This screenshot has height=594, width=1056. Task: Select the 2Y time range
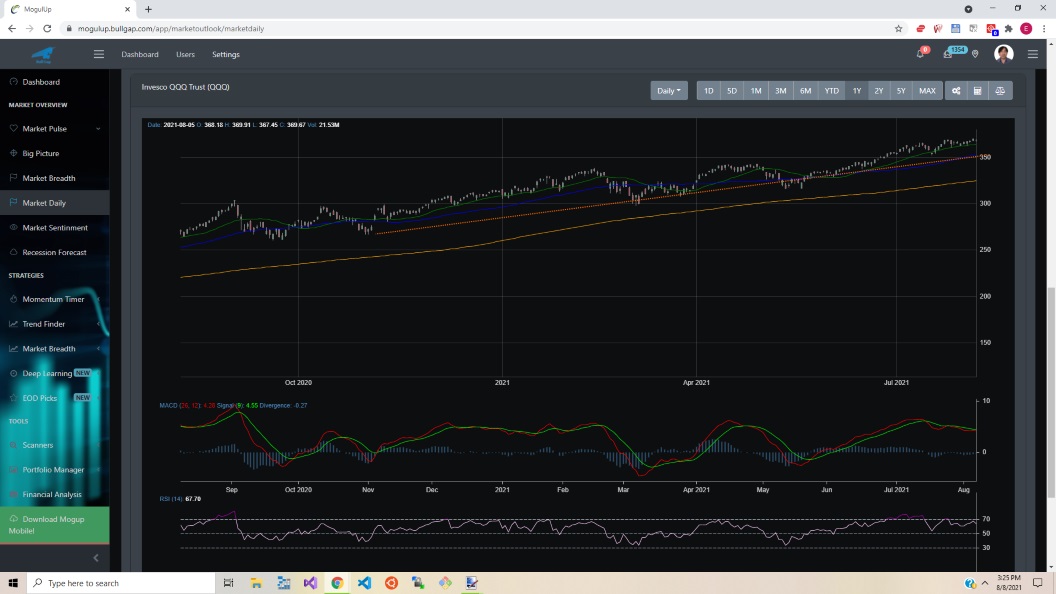pos(879,91)
